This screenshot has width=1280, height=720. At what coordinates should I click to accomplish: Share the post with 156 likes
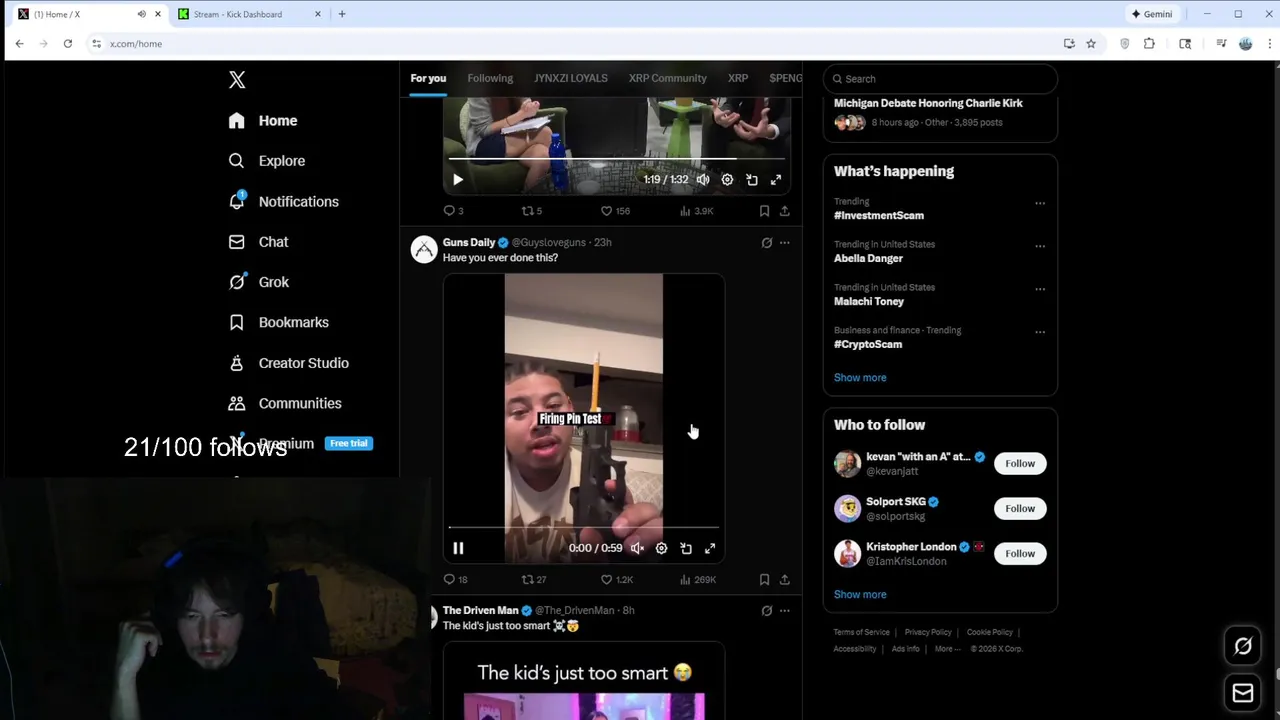point(785,211)
